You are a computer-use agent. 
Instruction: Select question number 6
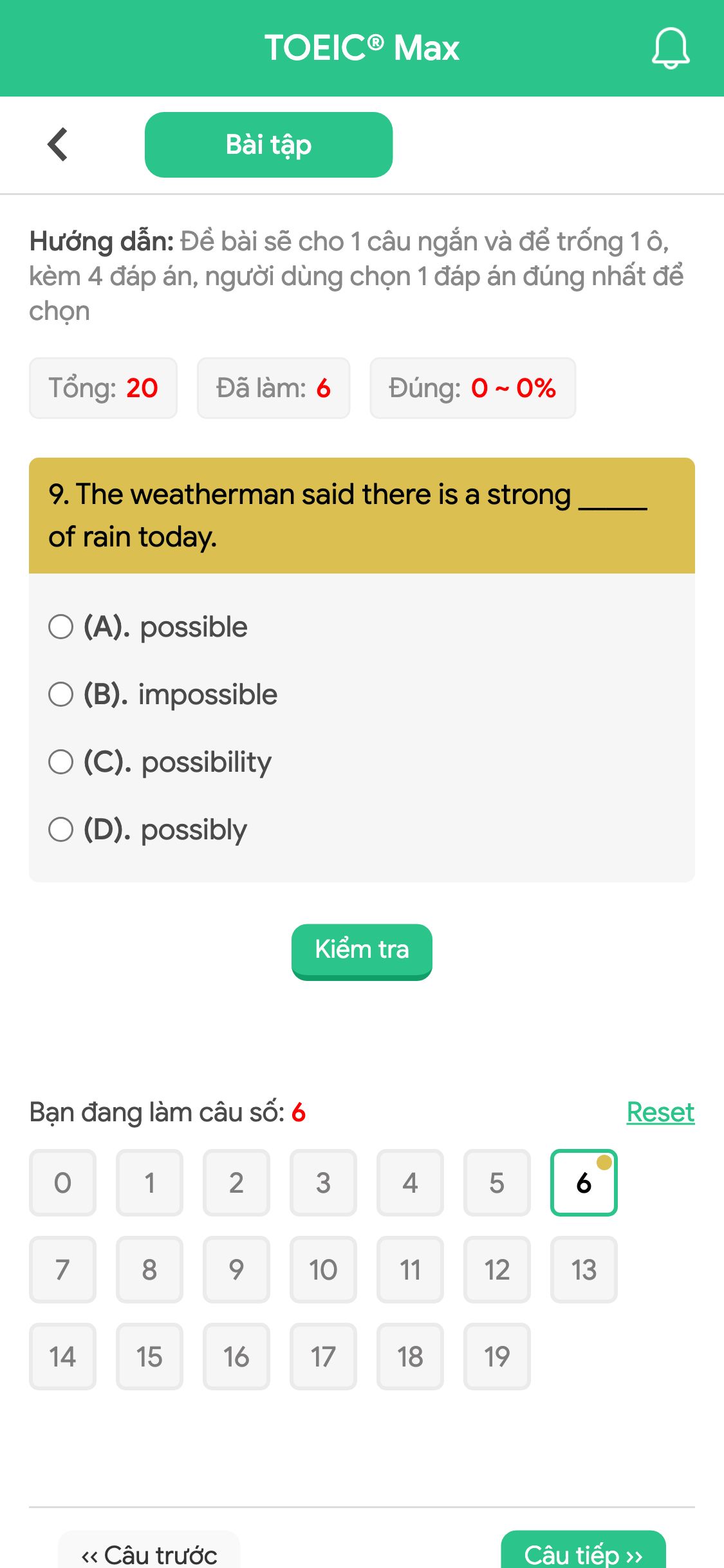click(584, 1182)
